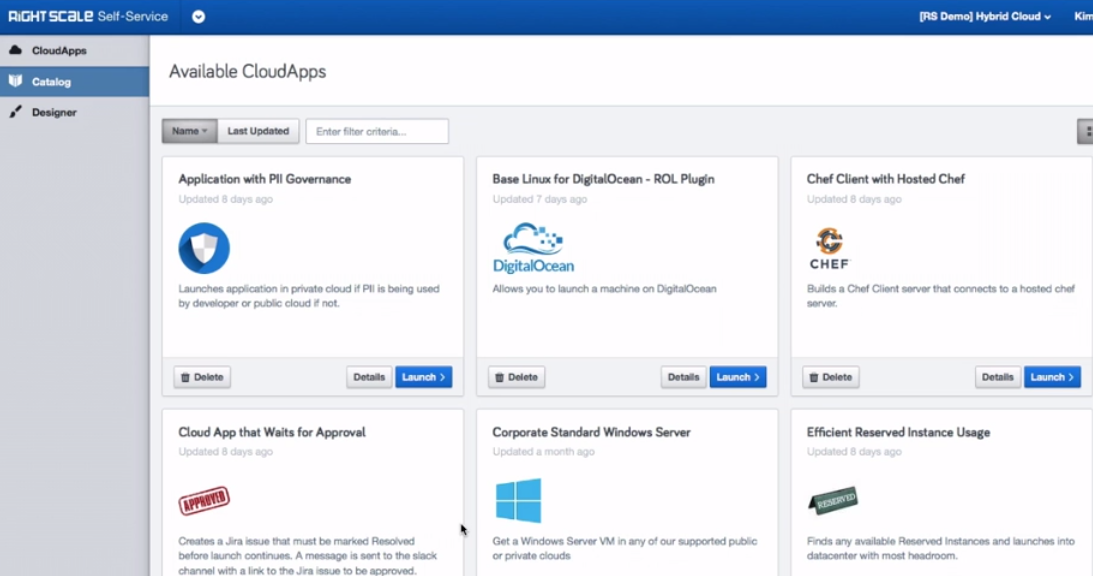Click the PII Governance shield icon

click(x=204, y=248)
